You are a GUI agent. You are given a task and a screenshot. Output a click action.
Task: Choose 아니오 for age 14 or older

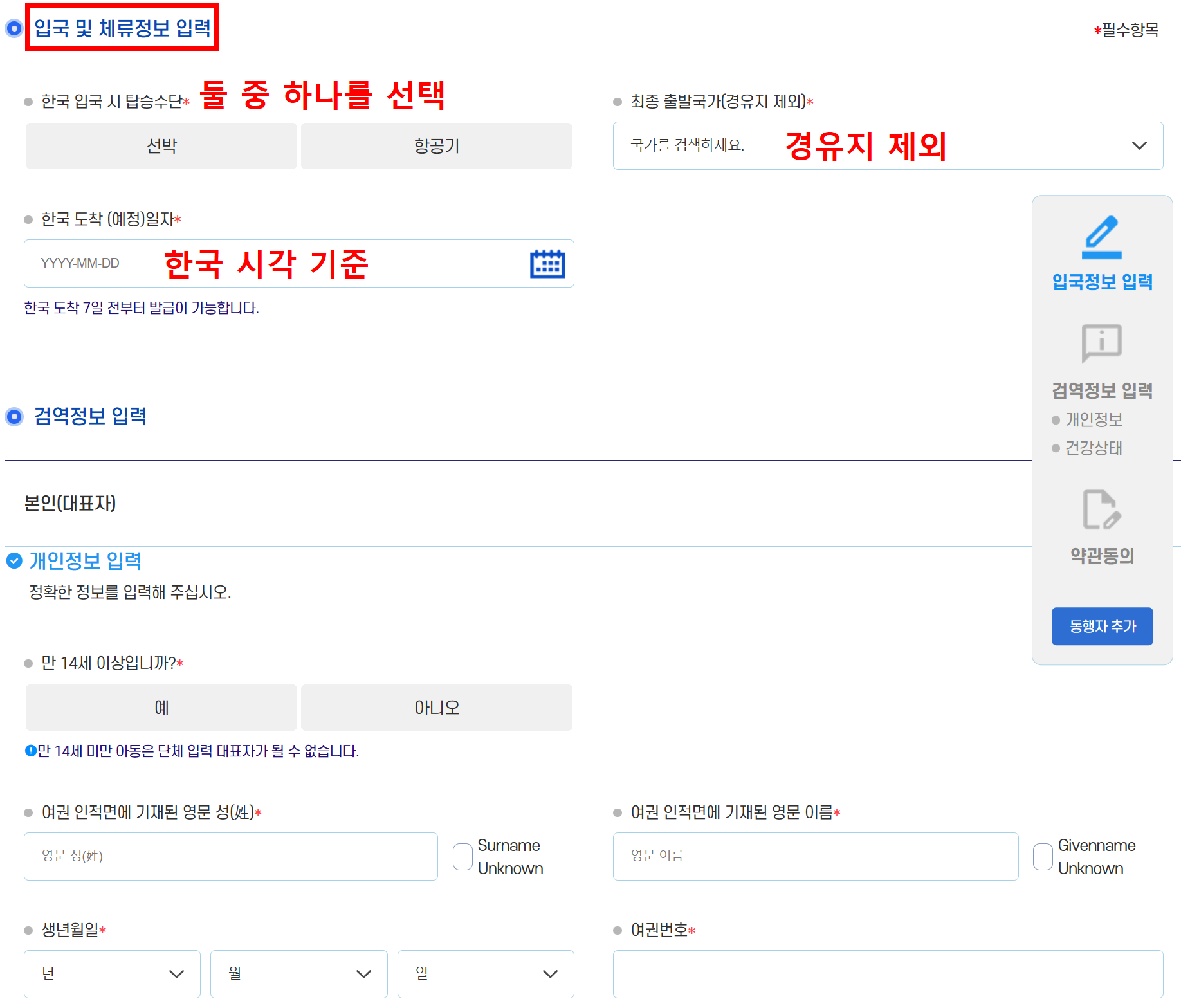(x=437, y=708)
